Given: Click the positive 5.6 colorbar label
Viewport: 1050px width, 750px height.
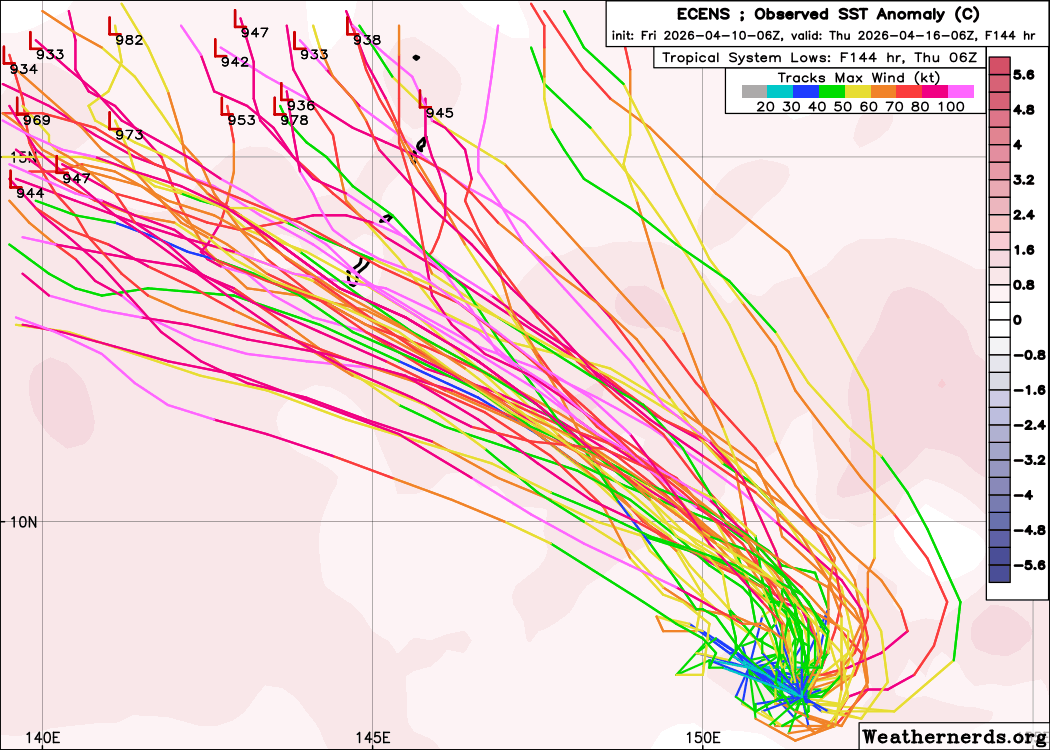Looking at the screenshot, I should (1024, 76).
